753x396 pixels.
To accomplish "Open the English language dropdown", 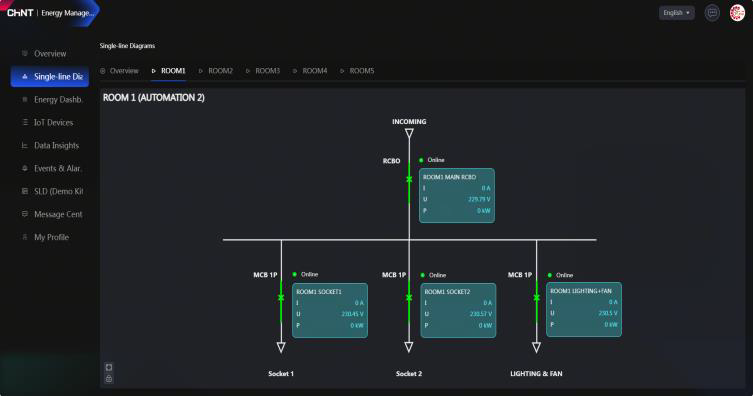I will [x=676, y=13].
